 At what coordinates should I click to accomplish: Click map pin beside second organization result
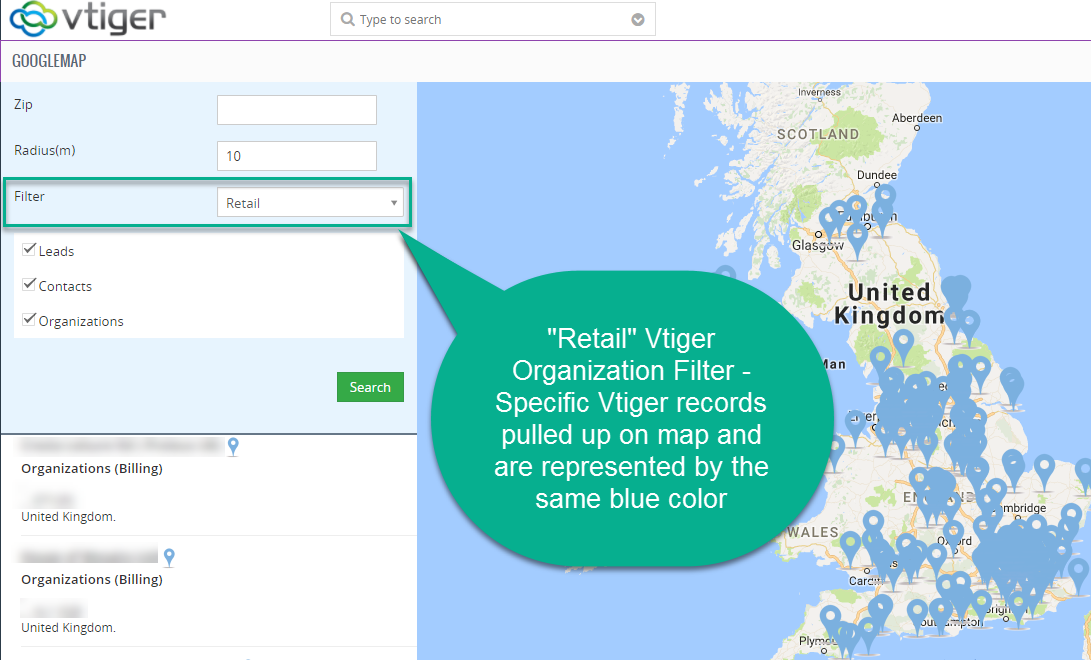(169, 557)
